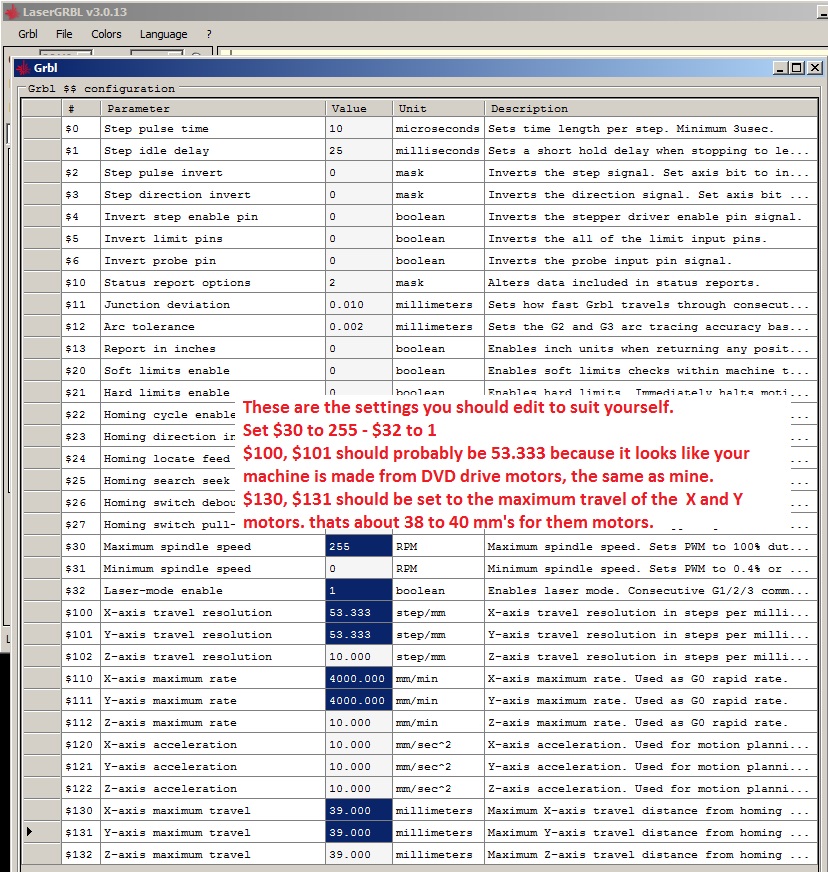The image size is (828, 872).
Task: Click the Unit column header
Action: 438,108
